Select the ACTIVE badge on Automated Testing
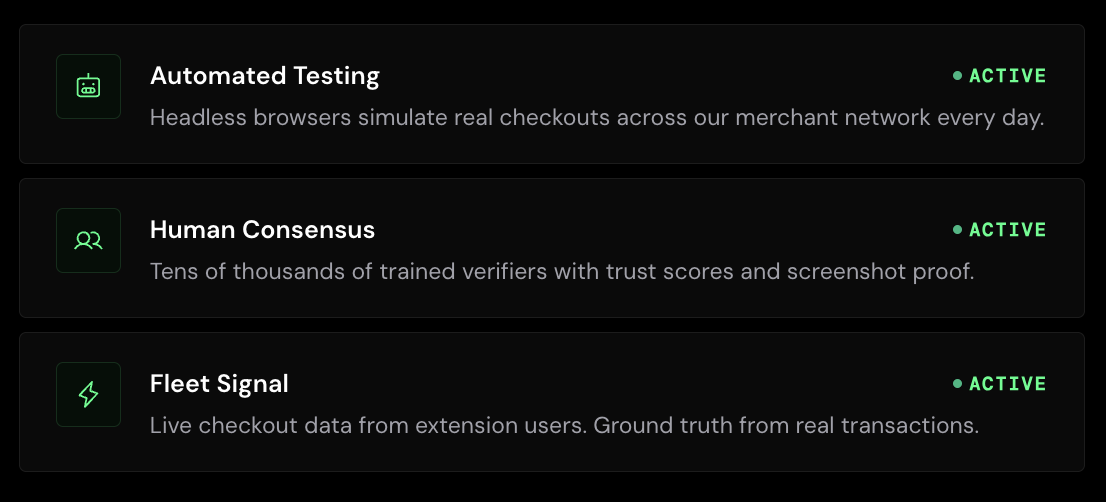Image resolution: width=1106 pixels, height=502 pixels. (x=999, y=75)
